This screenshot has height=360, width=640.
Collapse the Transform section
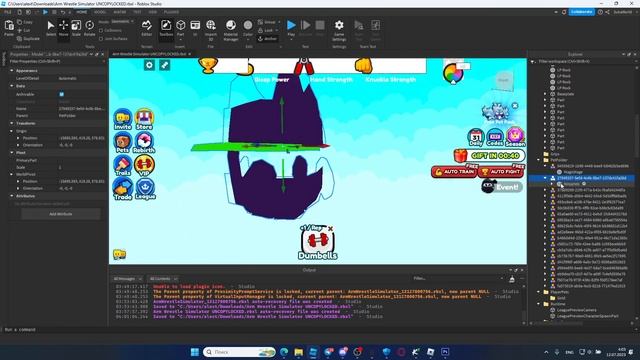pos(12,123)
